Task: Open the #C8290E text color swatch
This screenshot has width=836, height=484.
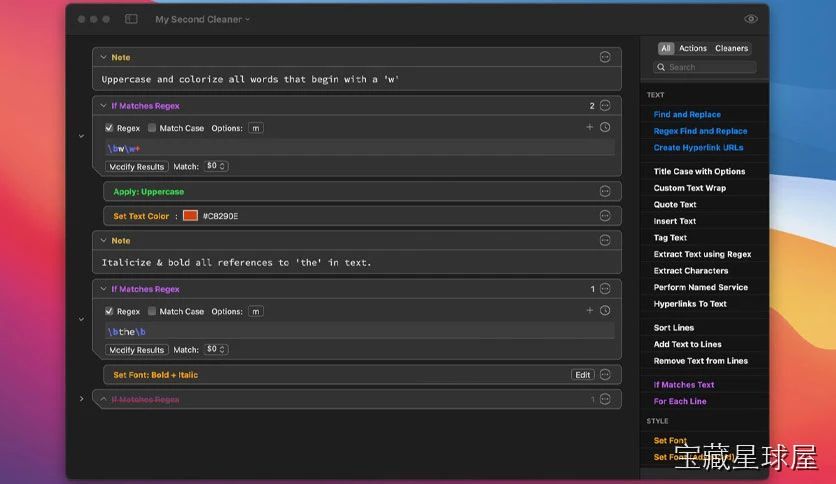Action: (190, 216)
